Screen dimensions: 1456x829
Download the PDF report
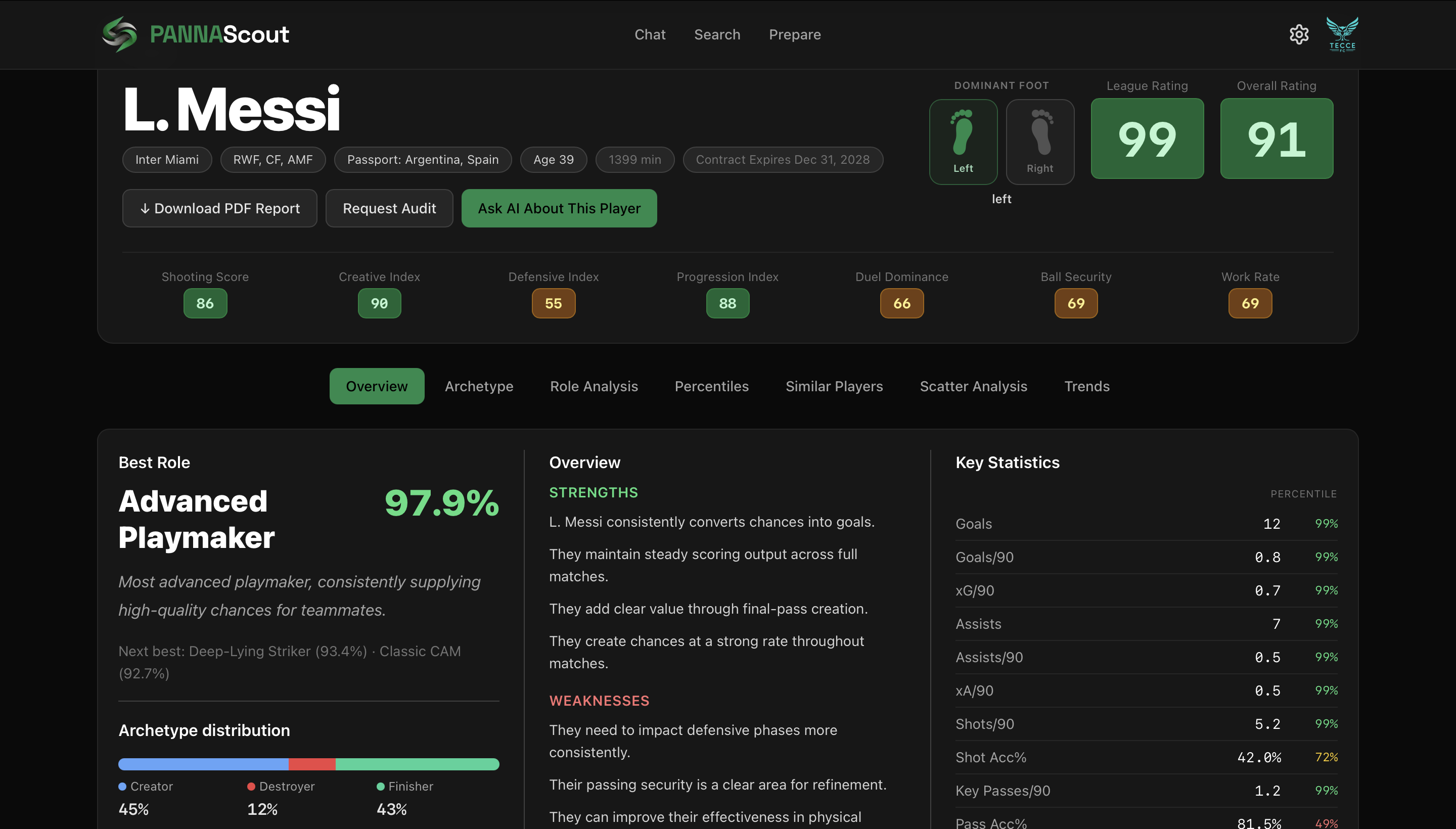(219, 208)
